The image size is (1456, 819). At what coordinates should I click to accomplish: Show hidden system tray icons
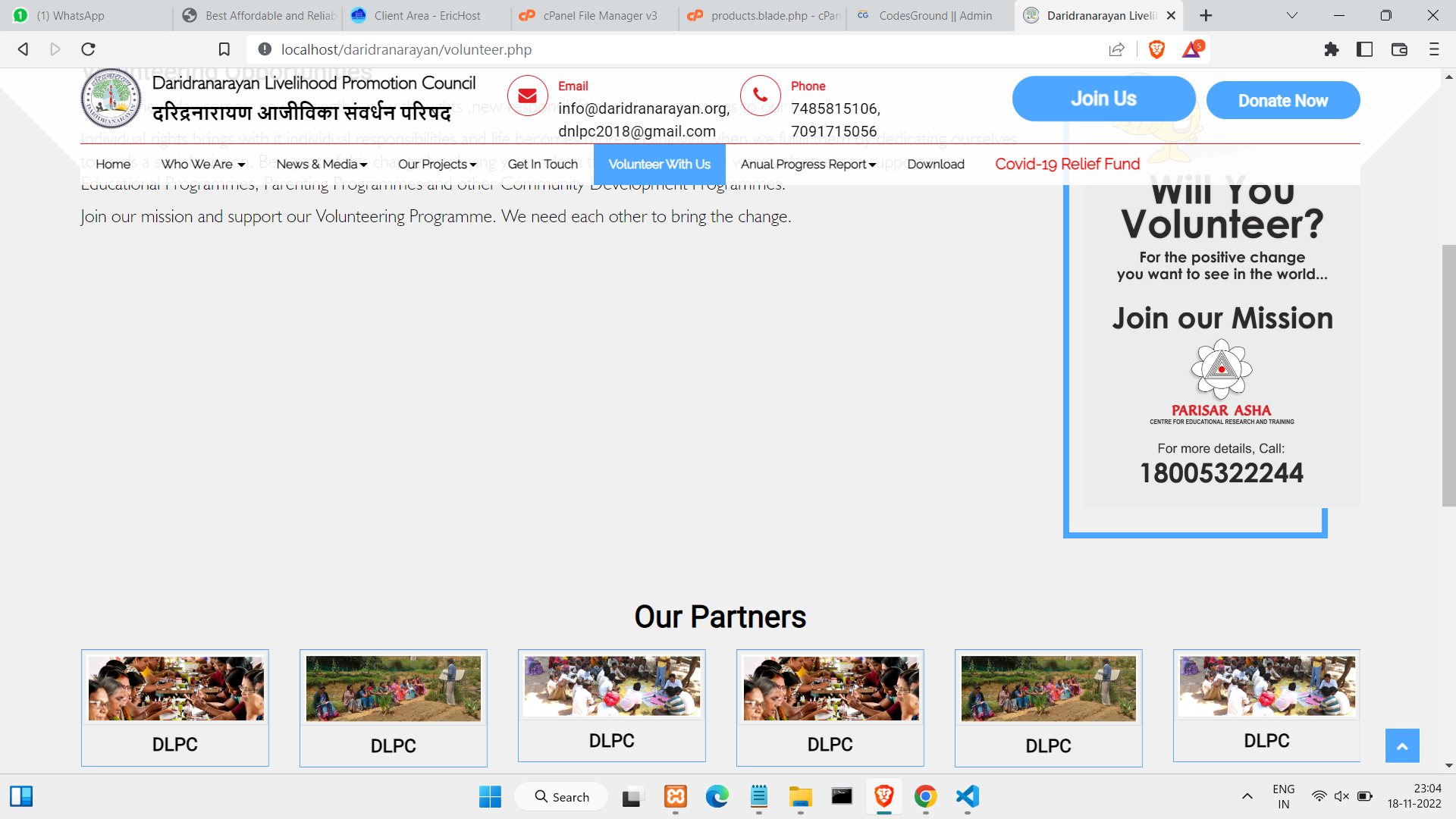(x=1247, y=797)
